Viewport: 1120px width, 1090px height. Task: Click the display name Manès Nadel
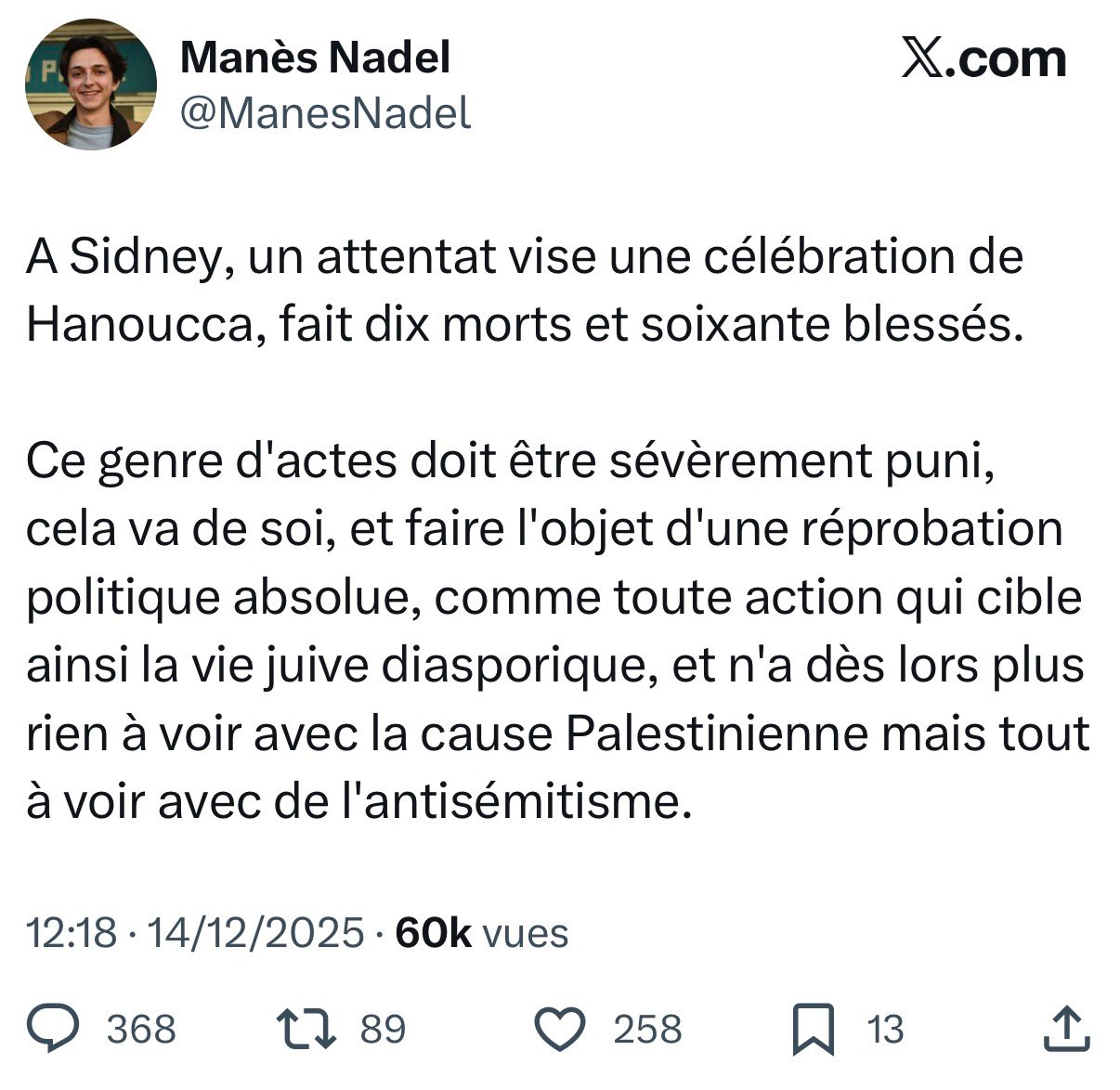pos(315,58)
